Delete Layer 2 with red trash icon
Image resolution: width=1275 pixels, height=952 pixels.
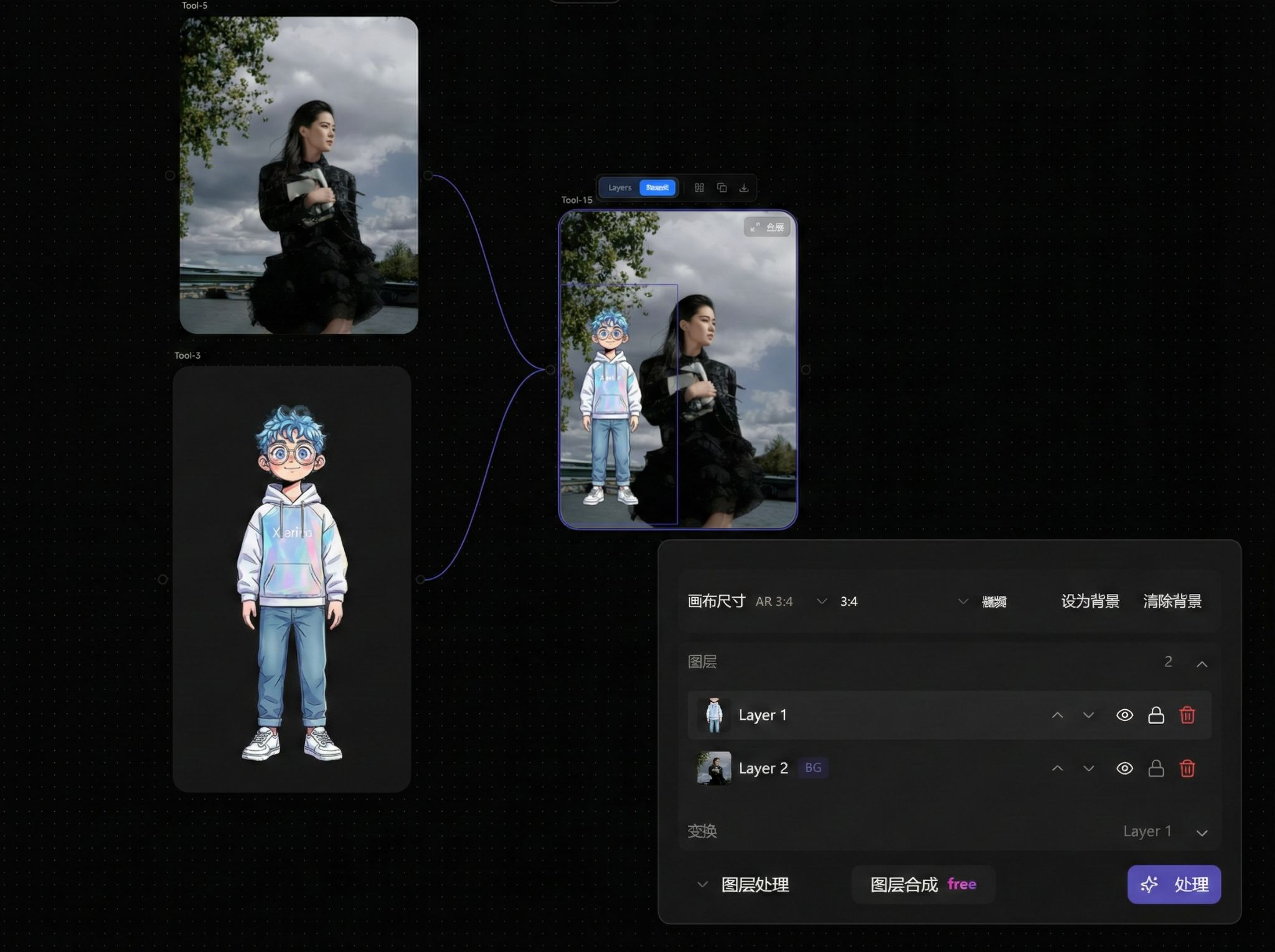(1187, 768)
